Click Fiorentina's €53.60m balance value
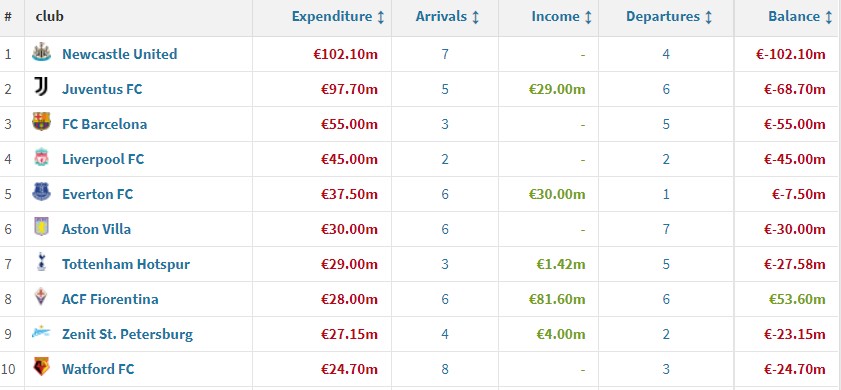Screen dimensions: 841x390 [x=797, y=299]
